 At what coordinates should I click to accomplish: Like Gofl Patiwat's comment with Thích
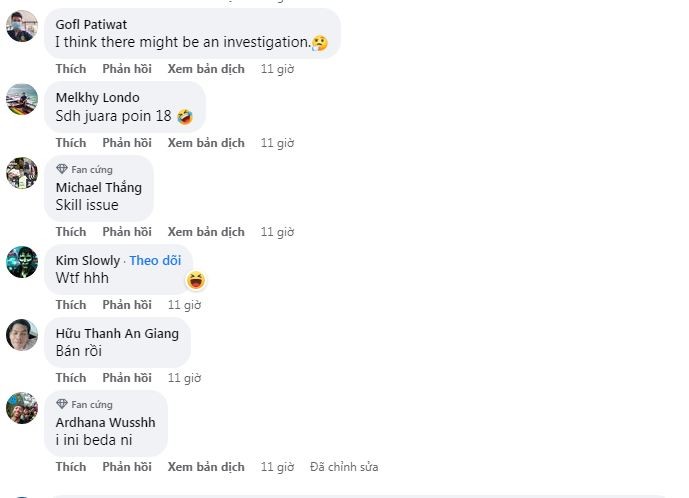pyautogui.click(x=71, y=69)
